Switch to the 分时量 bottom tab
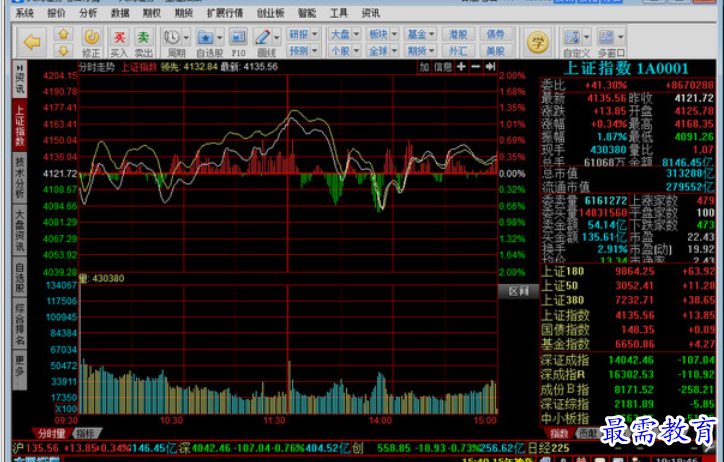The image size is (724, 462). click(51, 433)
